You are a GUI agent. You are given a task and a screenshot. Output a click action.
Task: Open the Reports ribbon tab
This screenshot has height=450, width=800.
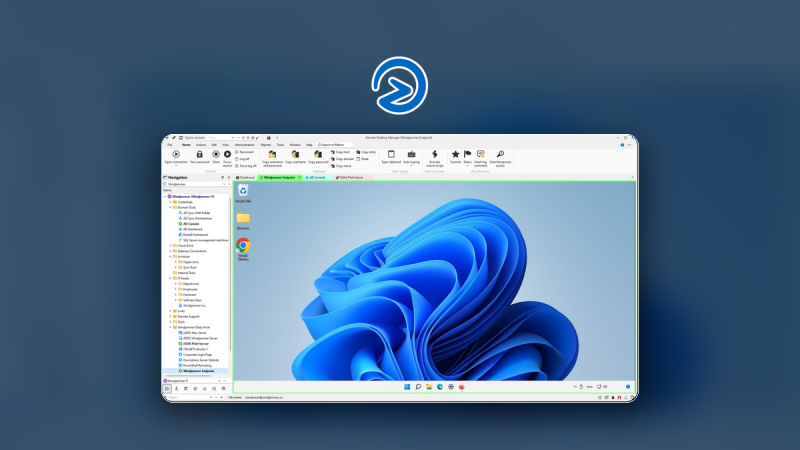(x=266, y=145)
